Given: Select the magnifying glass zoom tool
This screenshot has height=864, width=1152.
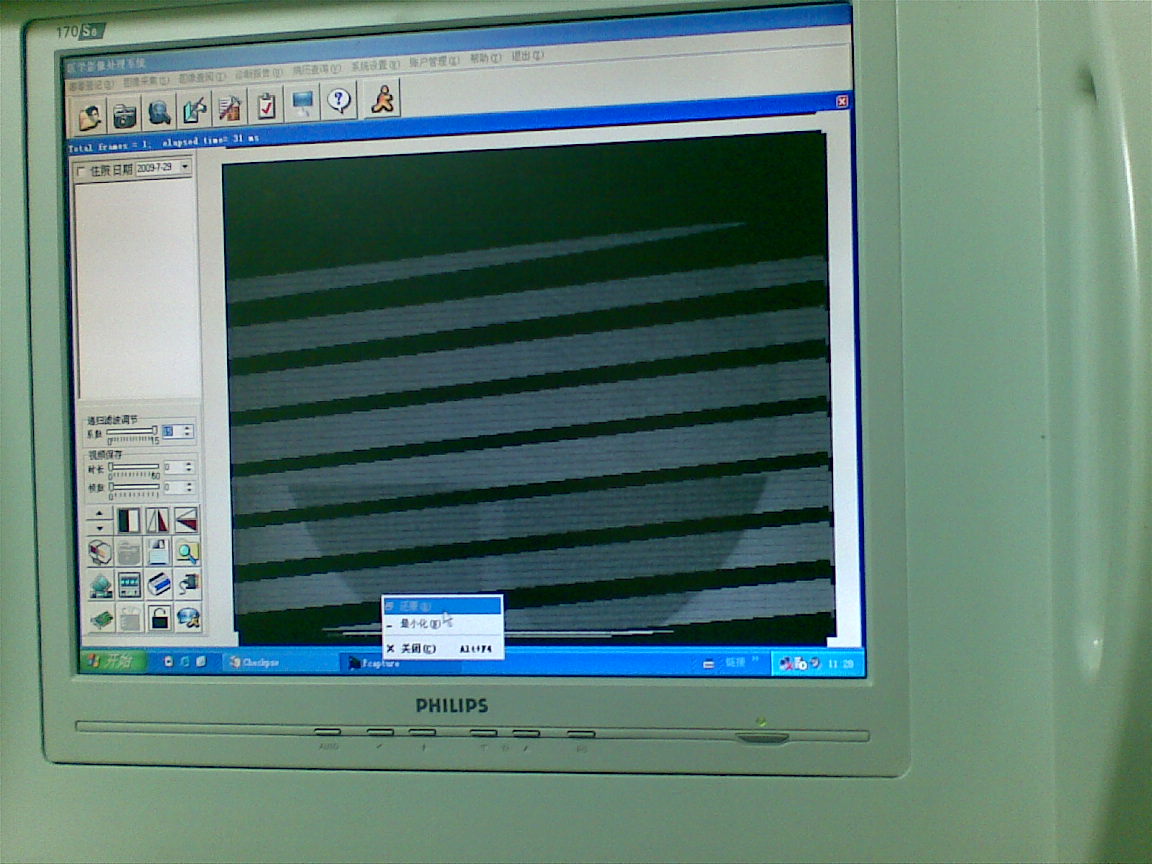Looking at the screenshot, I should tap(187, 551).
